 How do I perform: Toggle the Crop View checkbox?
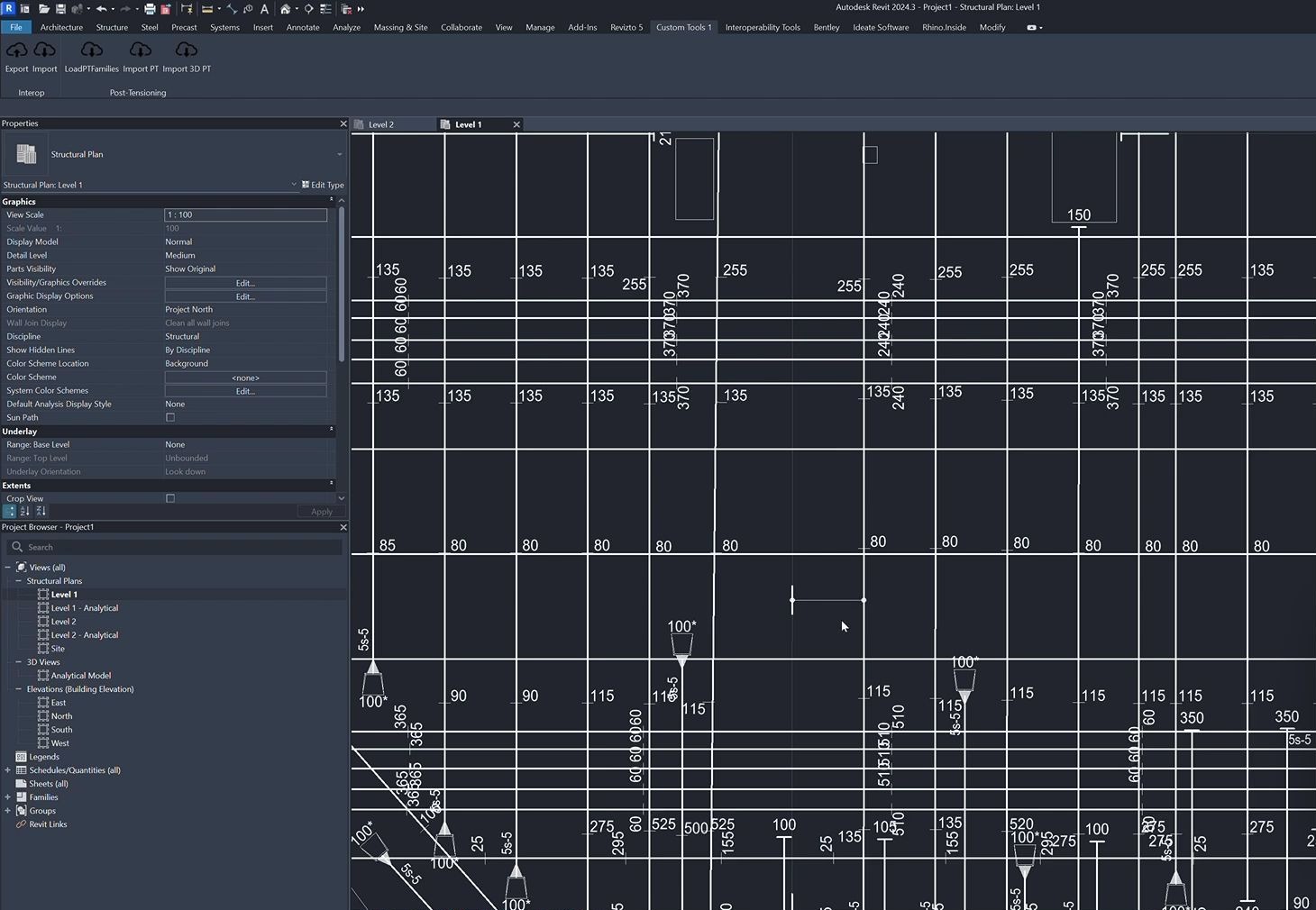tap(170, 498)
